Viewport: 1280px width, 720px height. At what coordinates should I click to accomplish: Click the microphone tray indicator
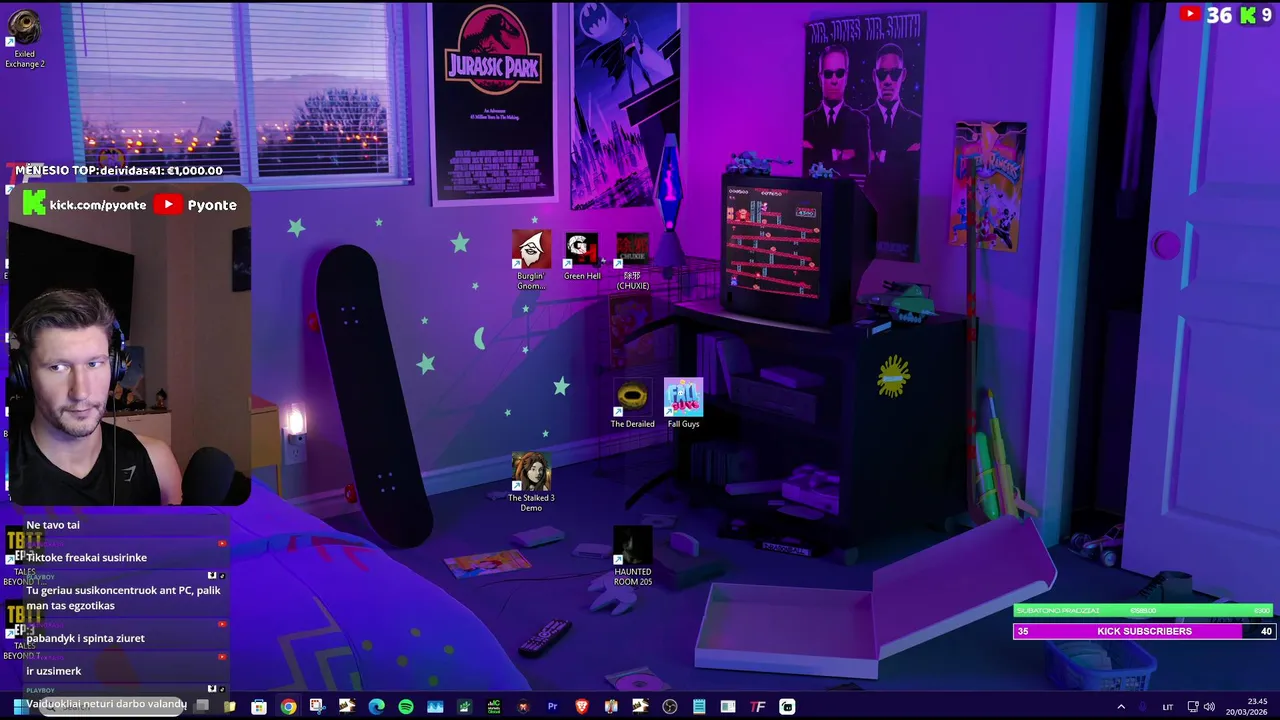point(1142,707)
